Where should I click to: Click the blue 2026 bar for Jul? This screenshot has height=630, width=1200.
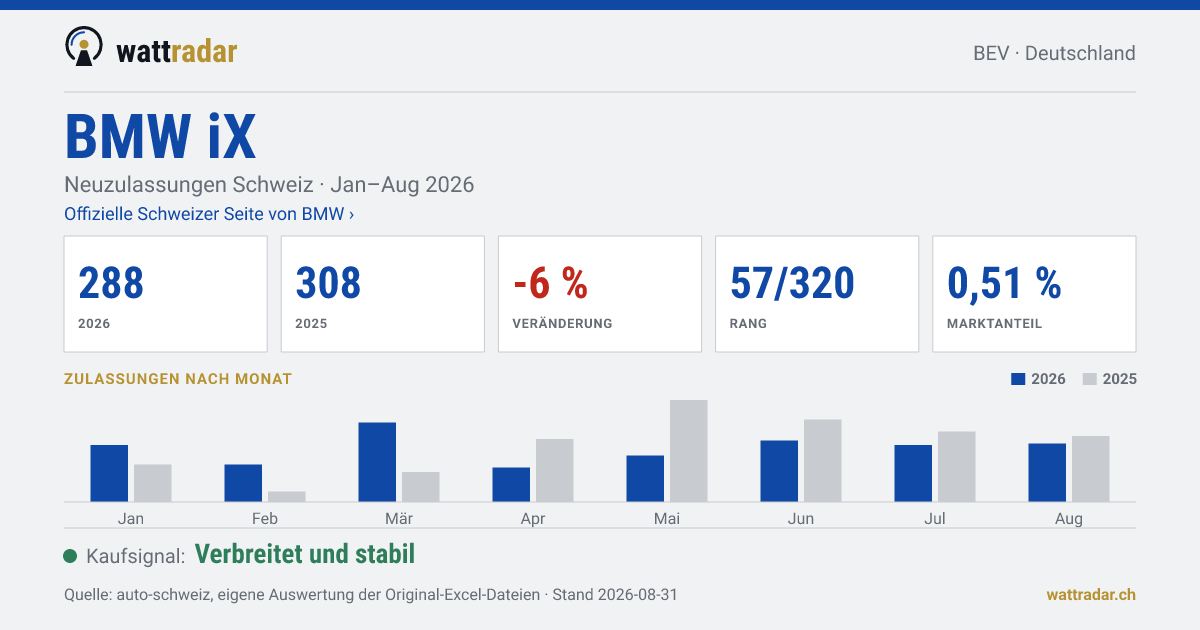point(913,473)
